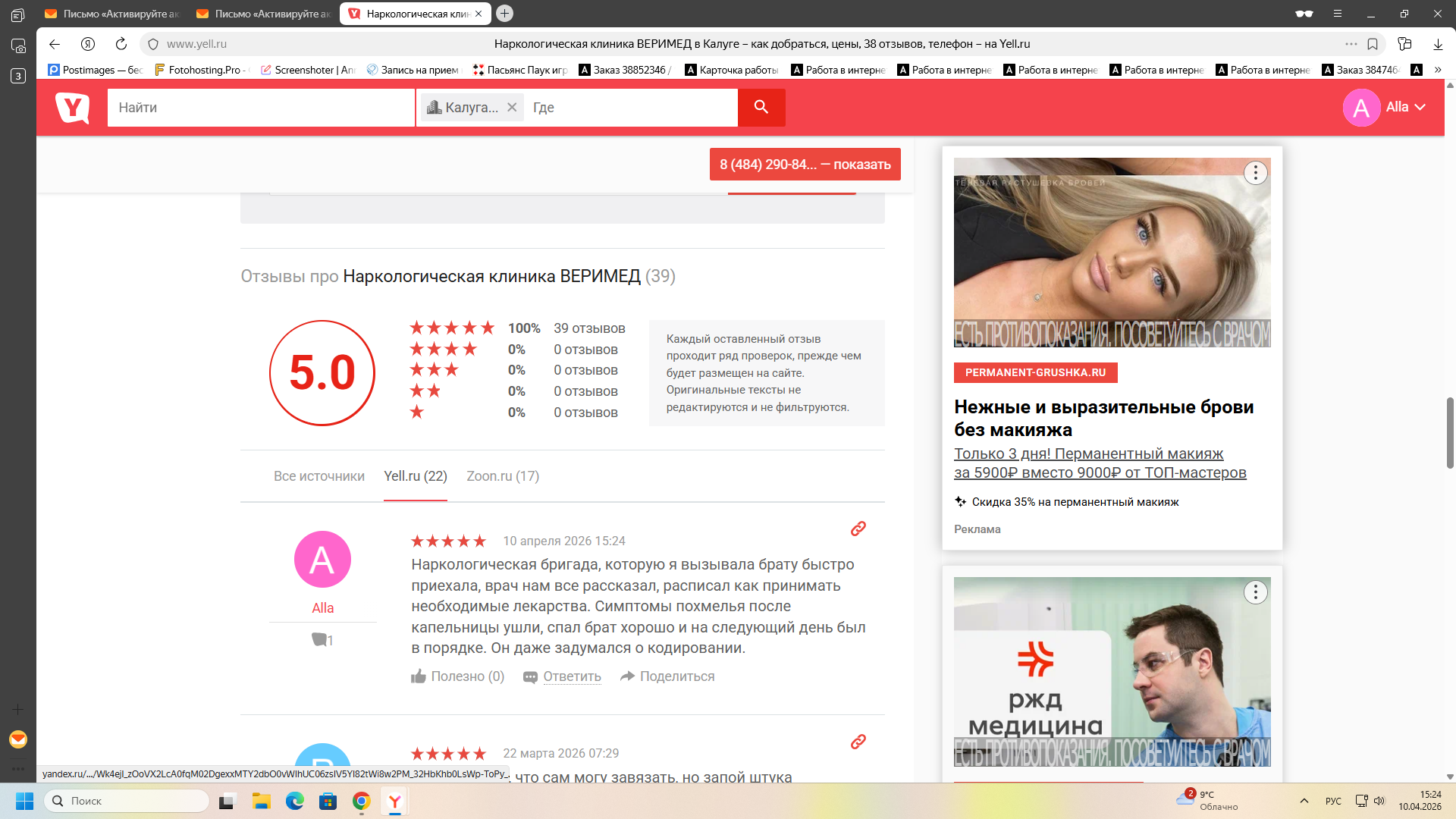Open Yandex Browser from Windows taskbar

[395, 801]
